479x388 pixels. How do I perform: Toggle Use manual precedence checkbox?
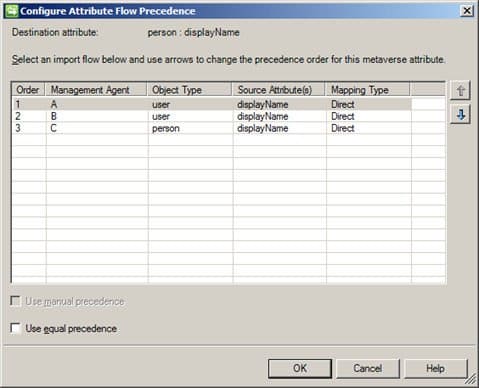[16, 301]
